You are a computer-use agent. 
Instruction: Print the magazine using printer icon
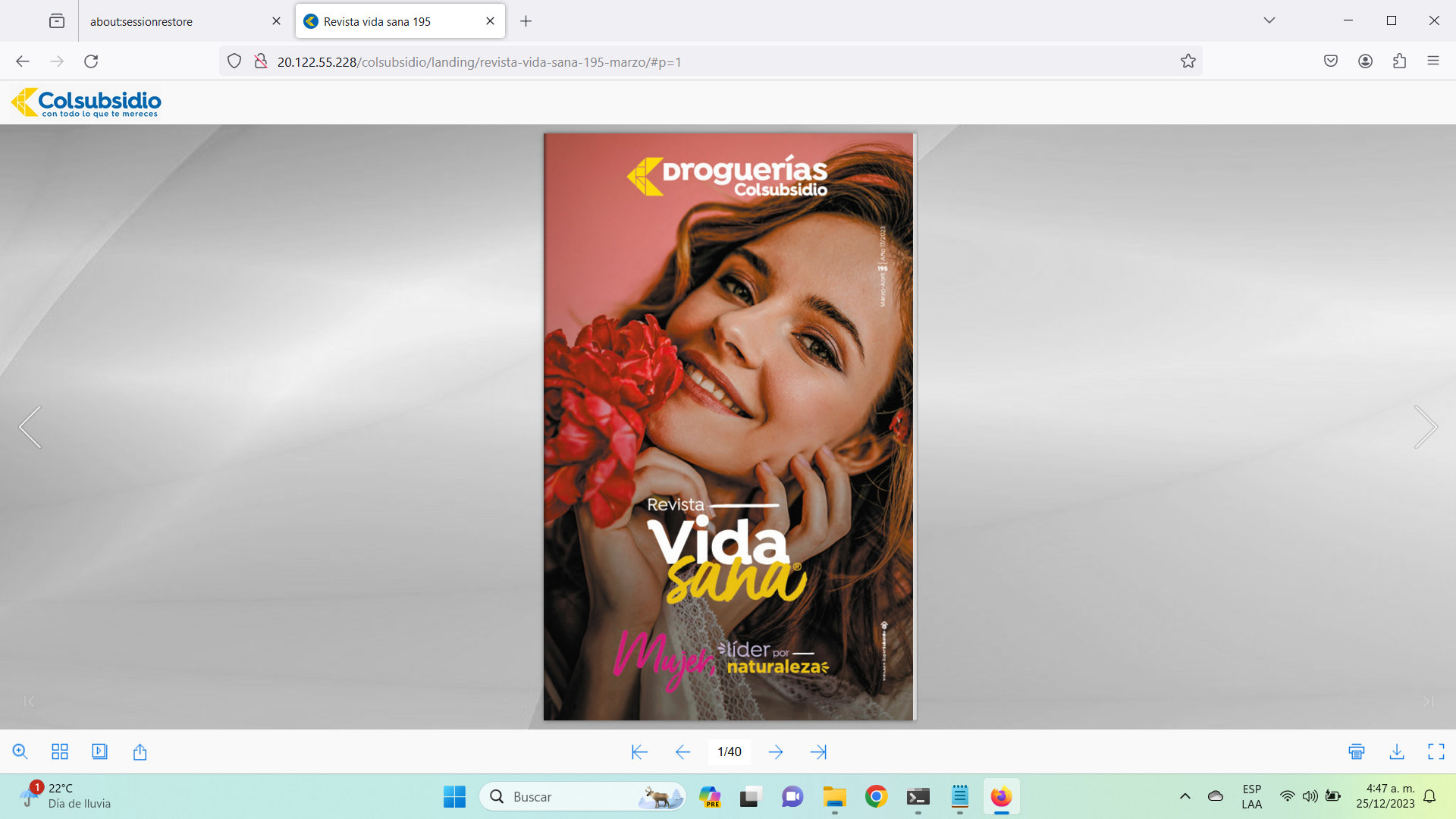(x=1357, y=752)
